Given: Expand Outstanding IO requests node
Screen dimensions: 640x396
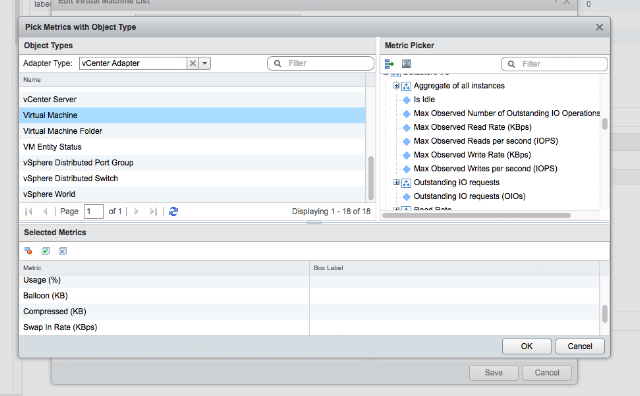Looking at the screenshot, I should pos(396,182).
